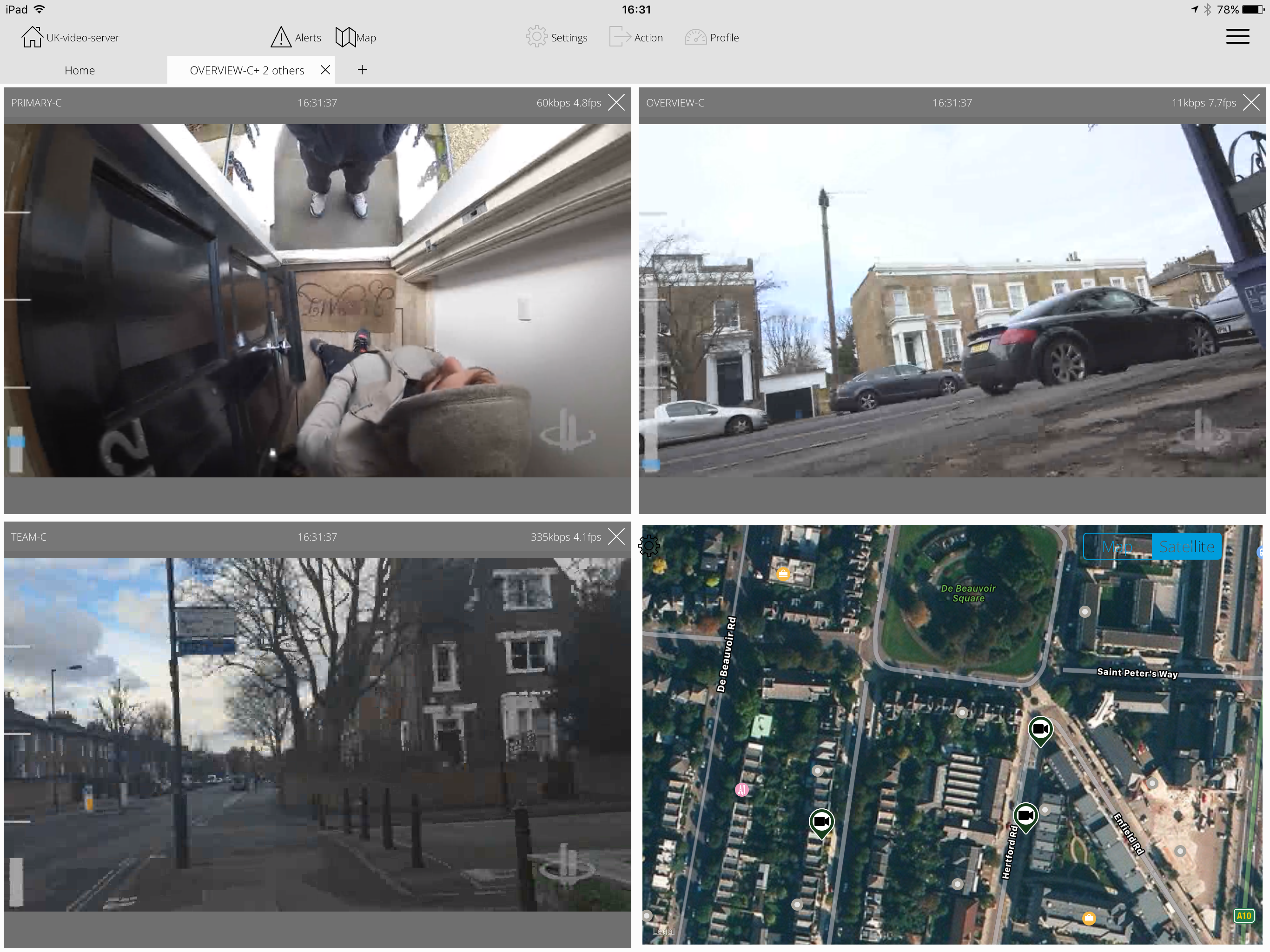Screen dimensions: 1270x952
Task: Open the Alerts warning triangle
Action: (281, 37)
